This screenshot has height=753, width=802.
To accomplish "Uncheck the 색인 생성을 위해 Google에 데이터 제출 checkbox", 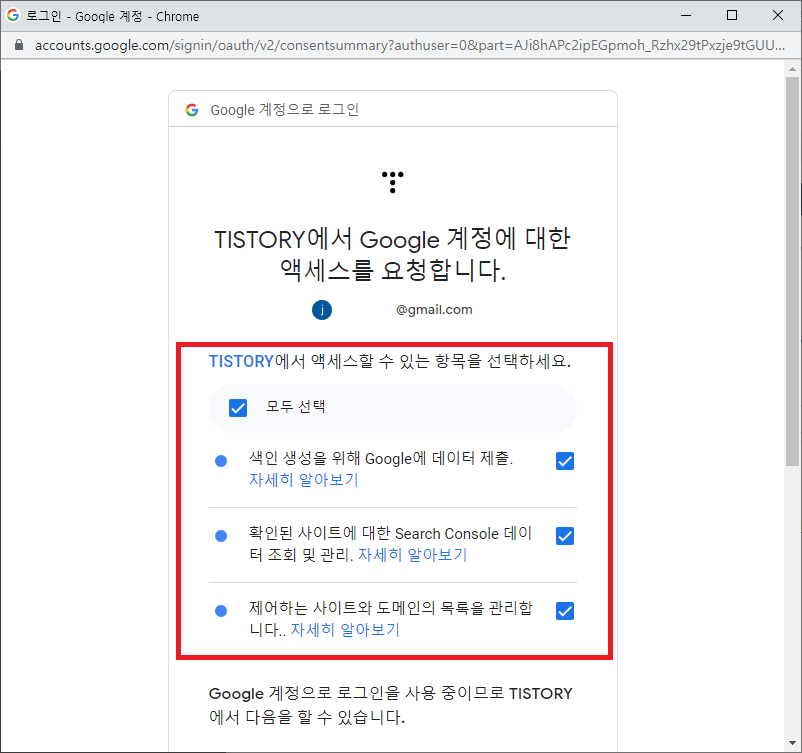I will click(x=565, y=461).
